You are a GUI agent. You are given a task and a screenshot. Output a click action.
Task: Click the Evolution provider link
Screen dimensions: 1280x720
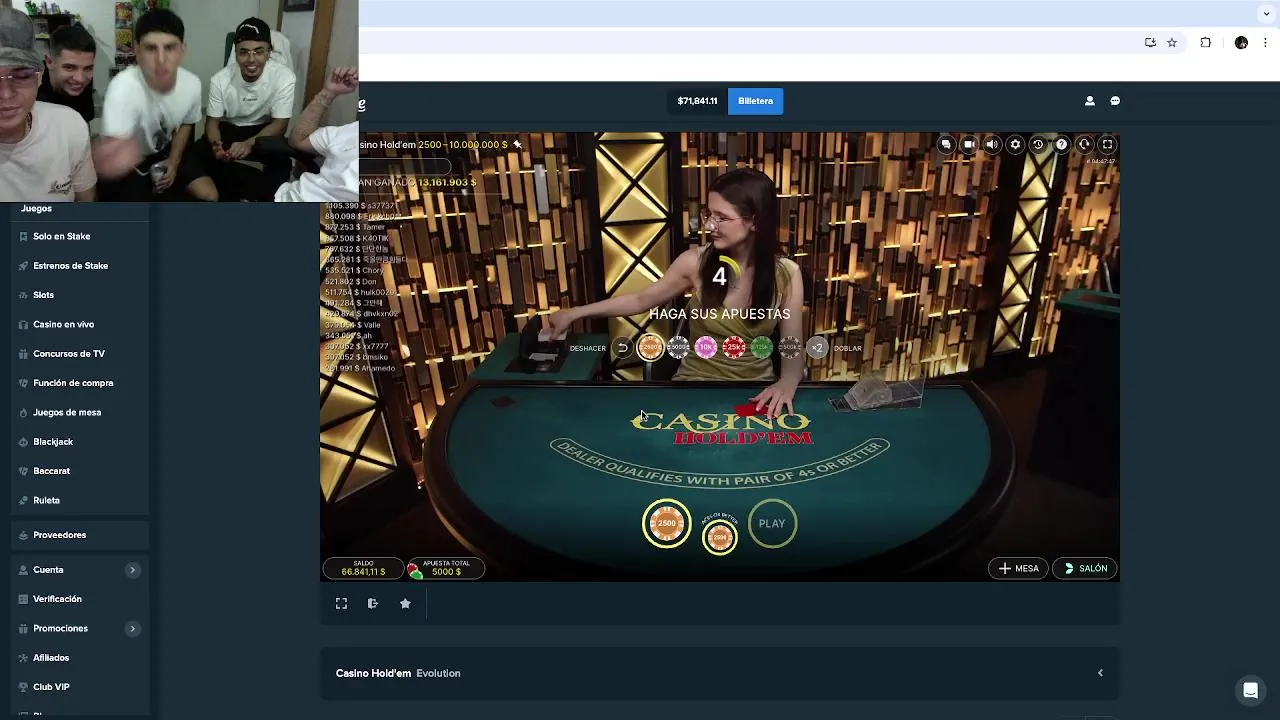click(x=438, y=673)
